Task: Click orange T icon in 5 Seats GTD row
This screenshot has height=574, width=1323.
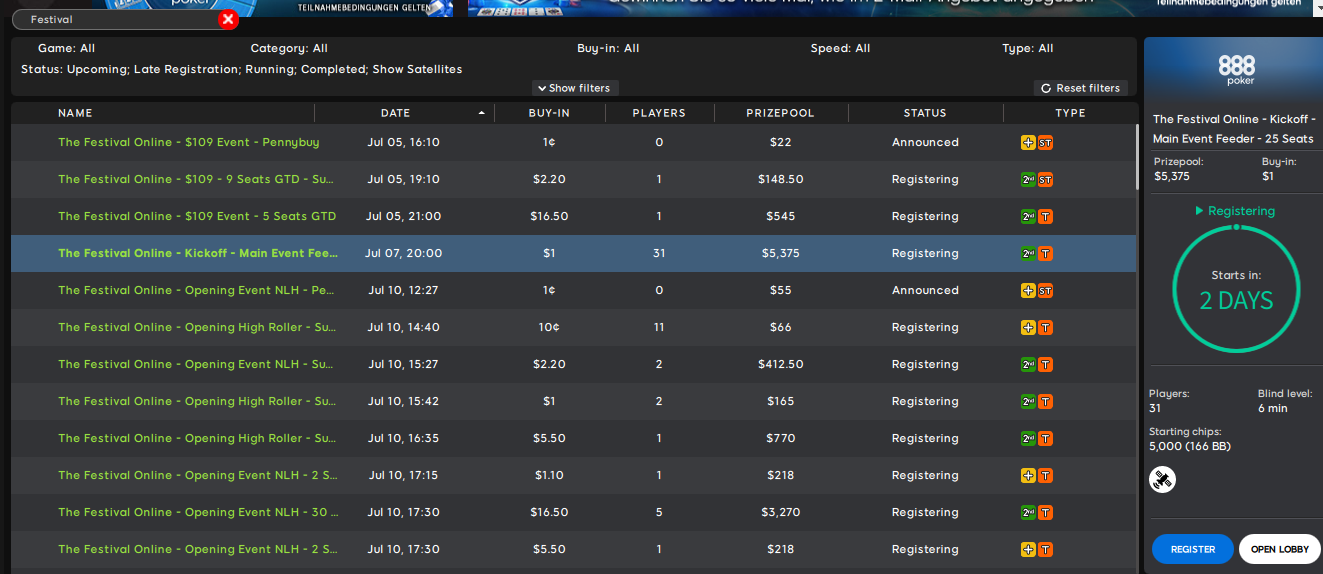Action: (x=1045, y=217)
